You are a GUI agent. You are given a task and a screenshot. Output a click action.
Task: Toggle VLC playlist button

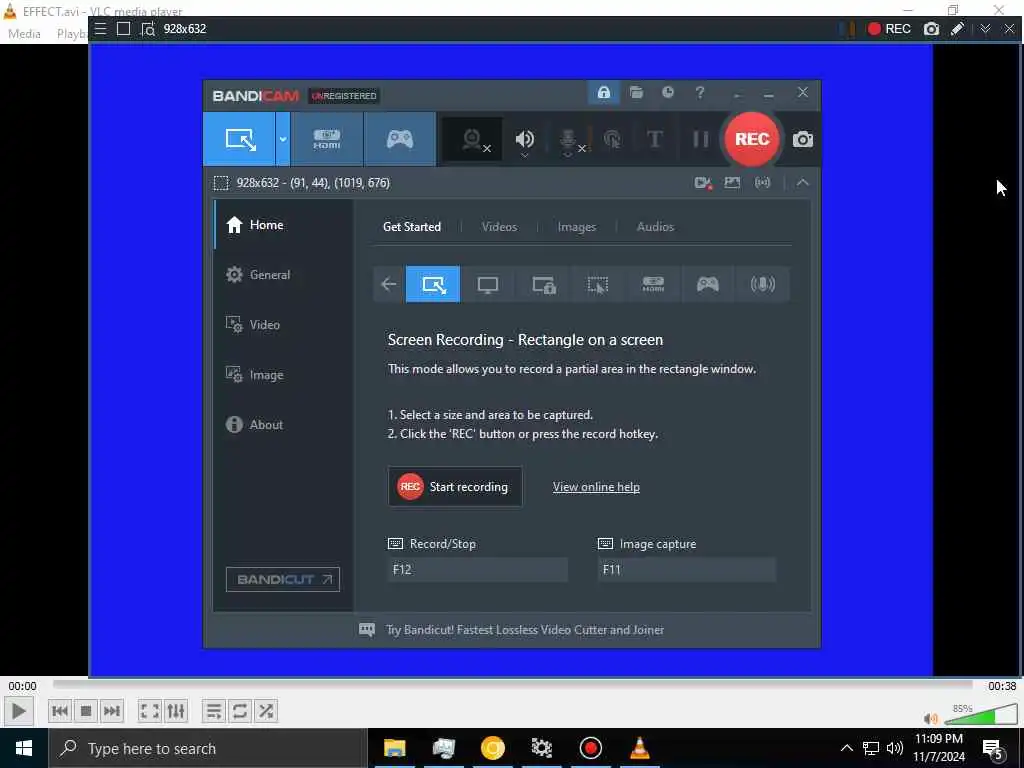click(x=214, y=711)
